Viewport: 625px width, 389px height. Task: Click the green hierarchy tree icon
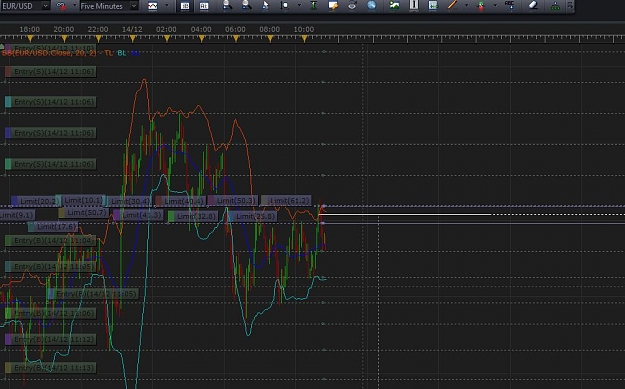click(555, 6)
